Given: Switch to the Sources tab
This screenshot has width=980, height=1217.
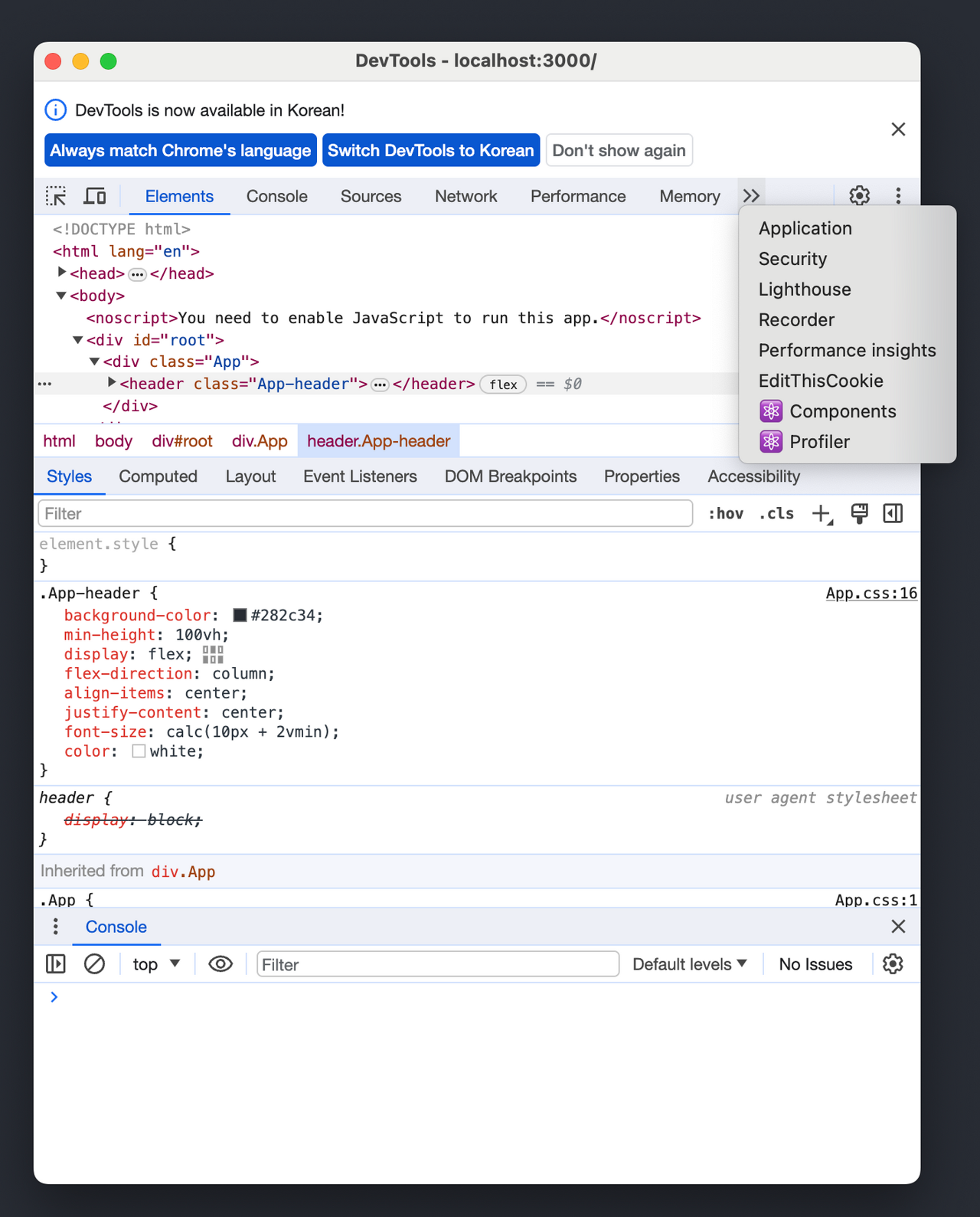Looking at the screenshot, I should (371, 197).
